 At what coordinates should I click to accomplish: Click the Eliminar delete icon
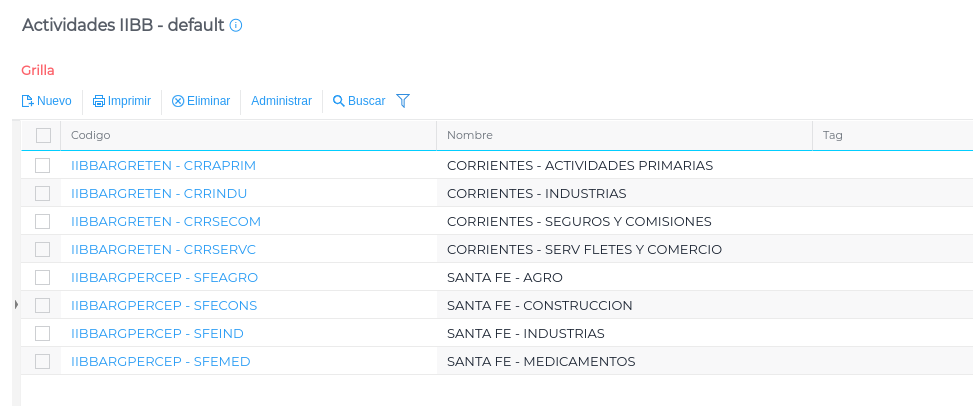coord(178,101)
